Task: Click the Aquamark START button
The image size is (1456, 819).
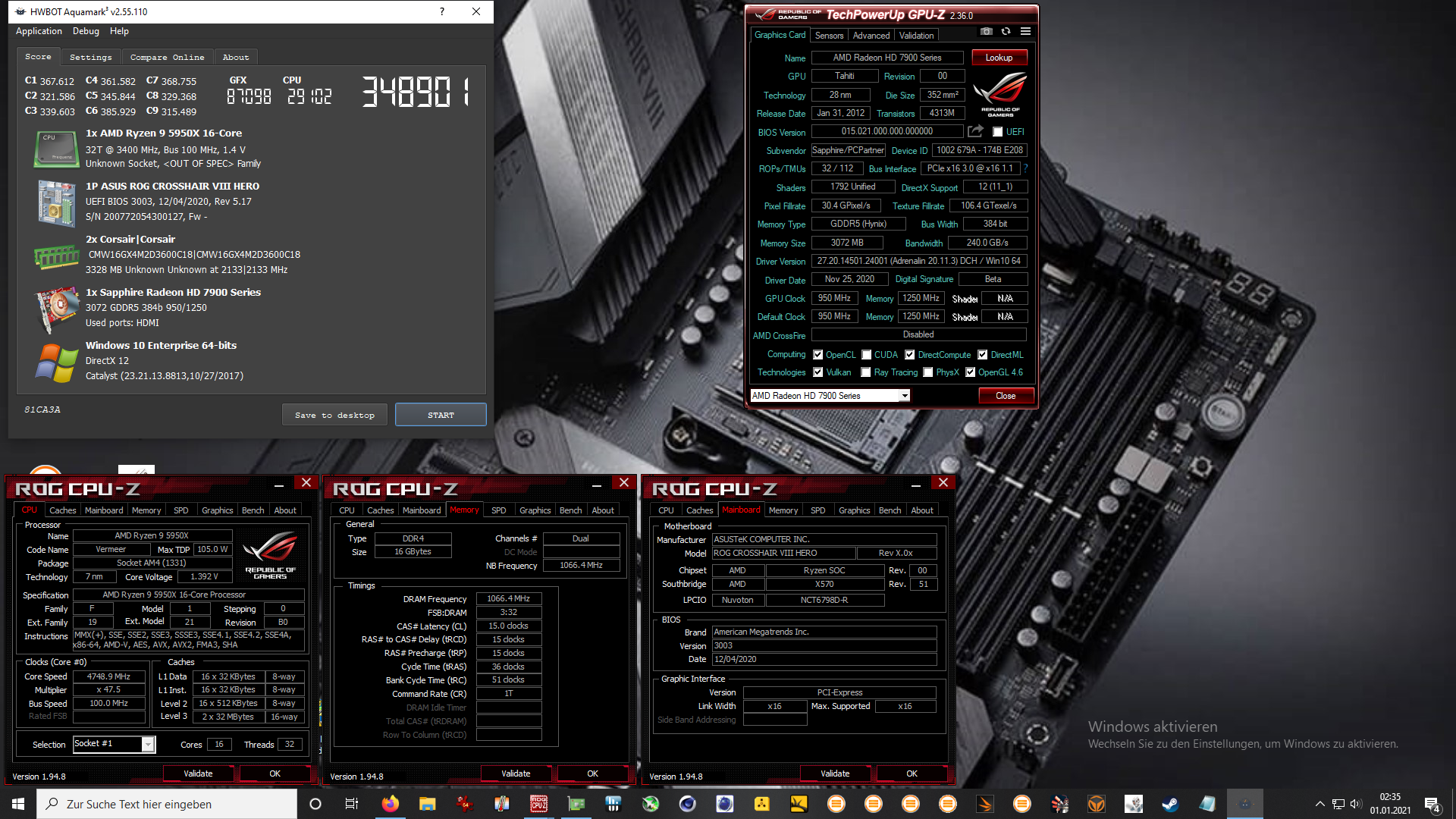Action: click(x=441, y=415)
